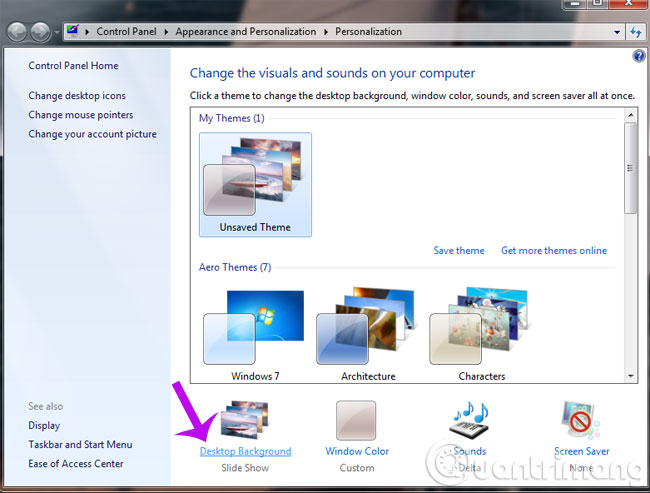Click the Aero Themes (7) heading

click(235, 267)
